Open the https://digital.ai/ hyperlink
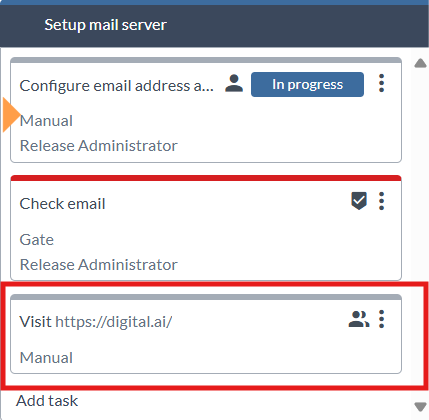429x420 pixels. tap(114, 322)
